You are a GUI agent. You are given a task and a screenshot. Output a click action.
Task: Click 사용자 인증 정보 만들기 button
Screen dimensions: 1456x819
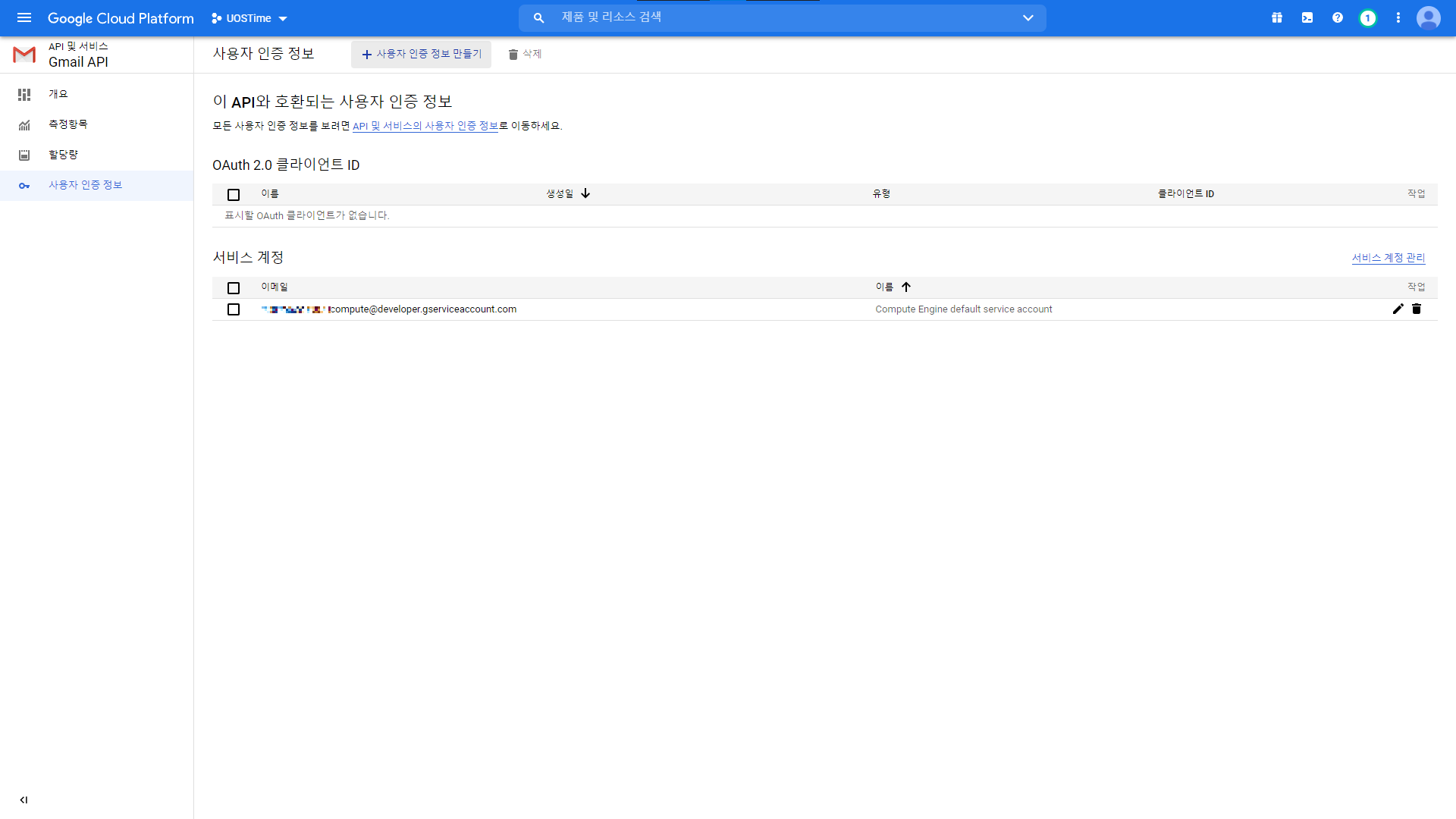click(421, 54)
